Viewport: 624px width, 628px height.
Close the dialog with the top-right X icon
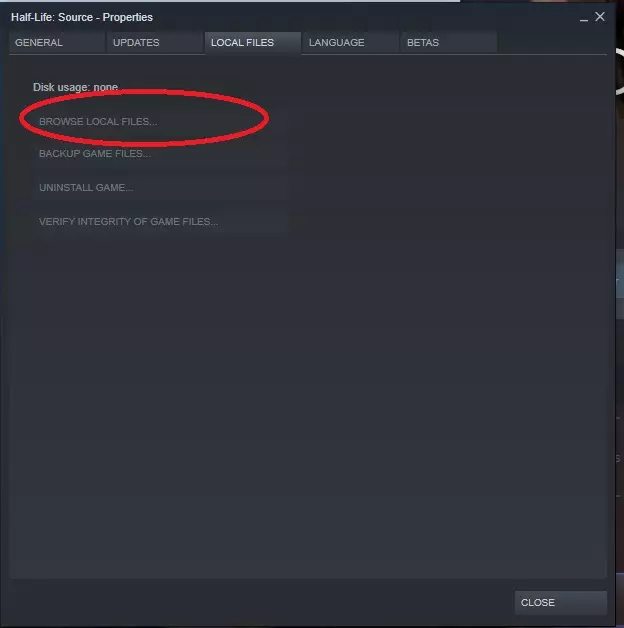pyautogui.click(x=600, y=17)
